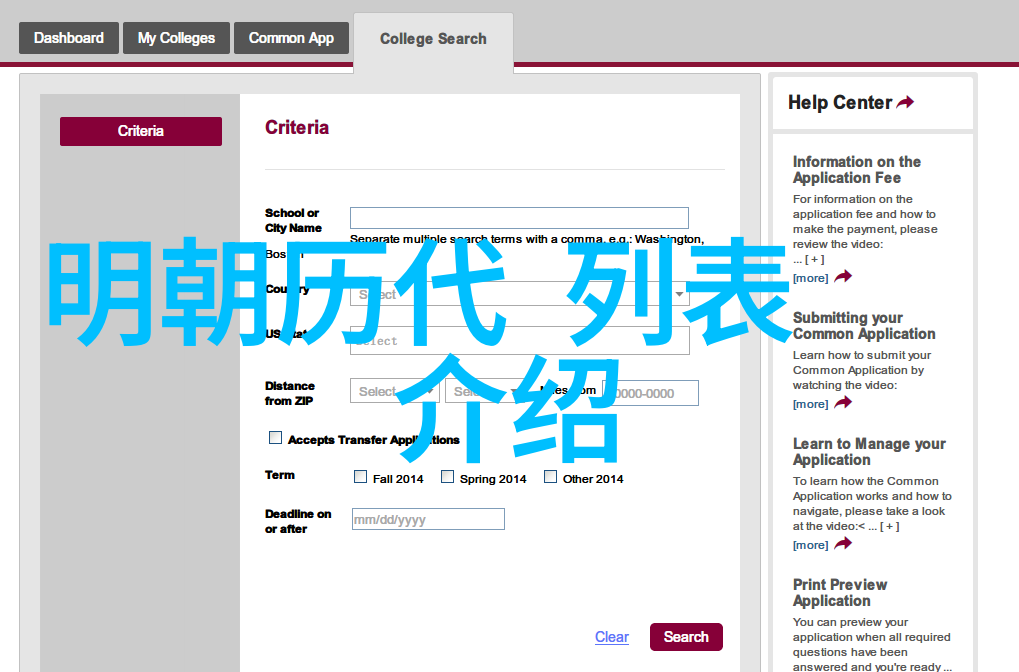The height and width of the screenshot is (672, 1019).
Task: Click [more] under Learn to Manage your Application
Action: click(810, 545)
